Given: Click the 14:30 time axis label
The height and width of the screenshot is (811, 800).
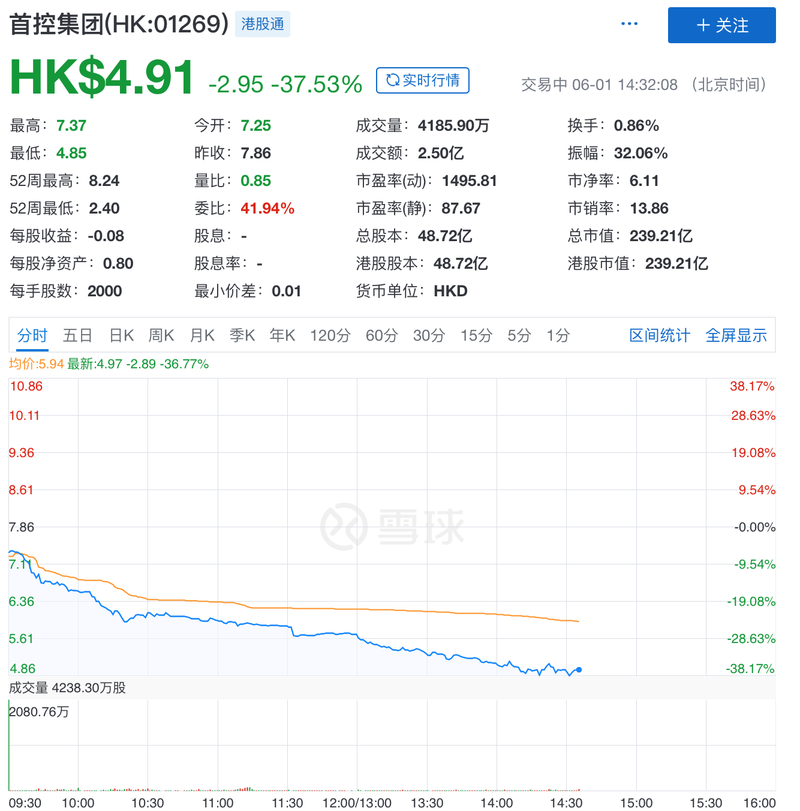Looking at the screenshot, I should 566,803.
